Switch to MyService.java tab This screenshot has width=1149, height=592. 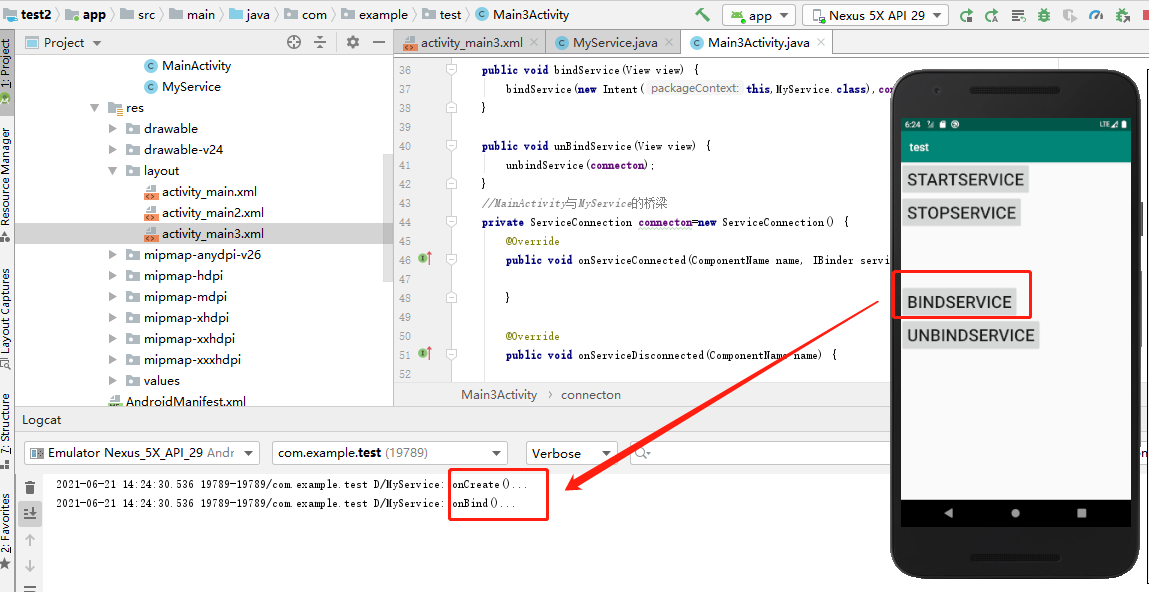click(x=614, y=42)
